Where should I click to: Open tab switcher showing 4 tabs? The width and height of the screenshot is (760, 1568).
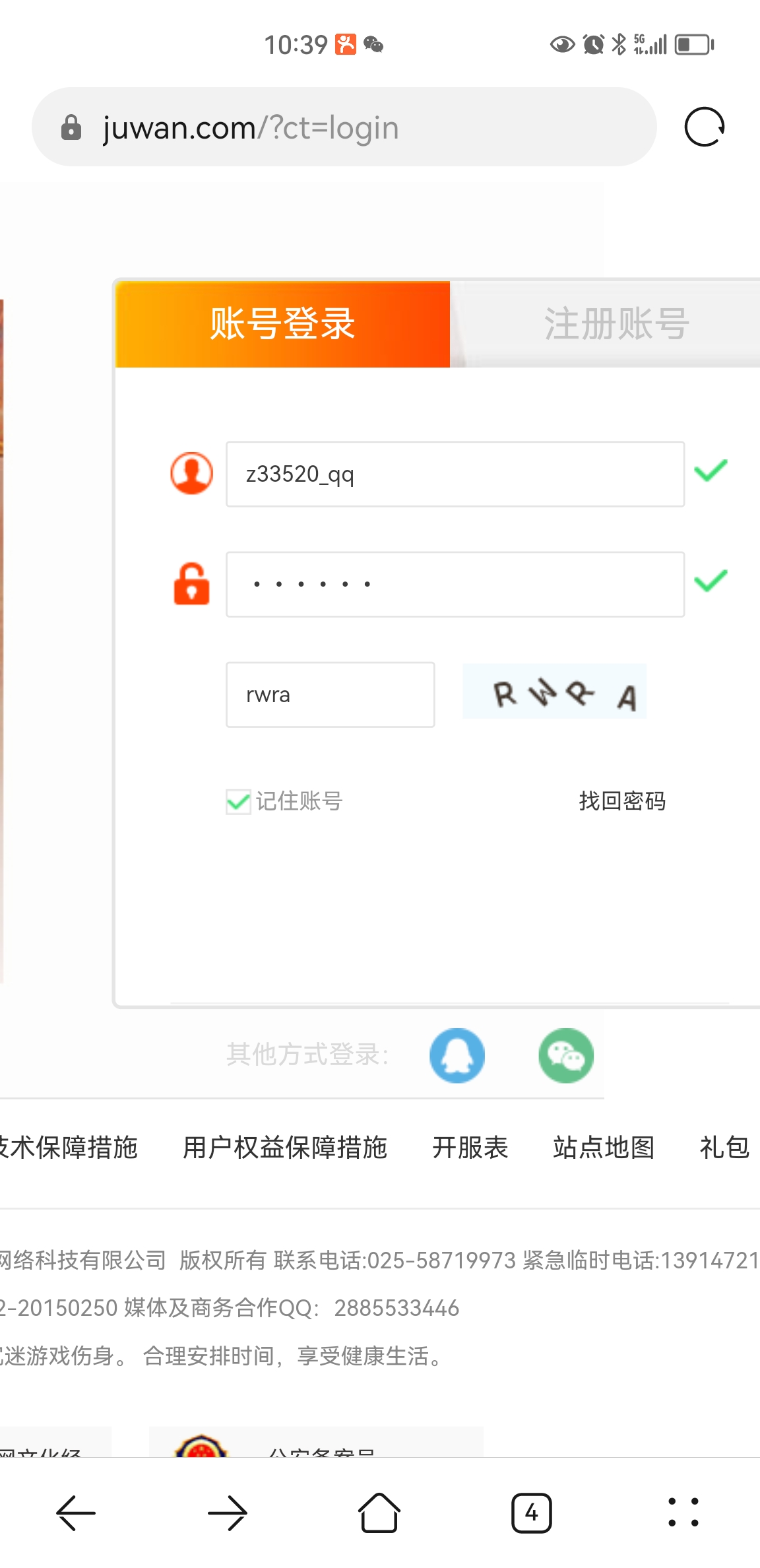point(531,1513)
